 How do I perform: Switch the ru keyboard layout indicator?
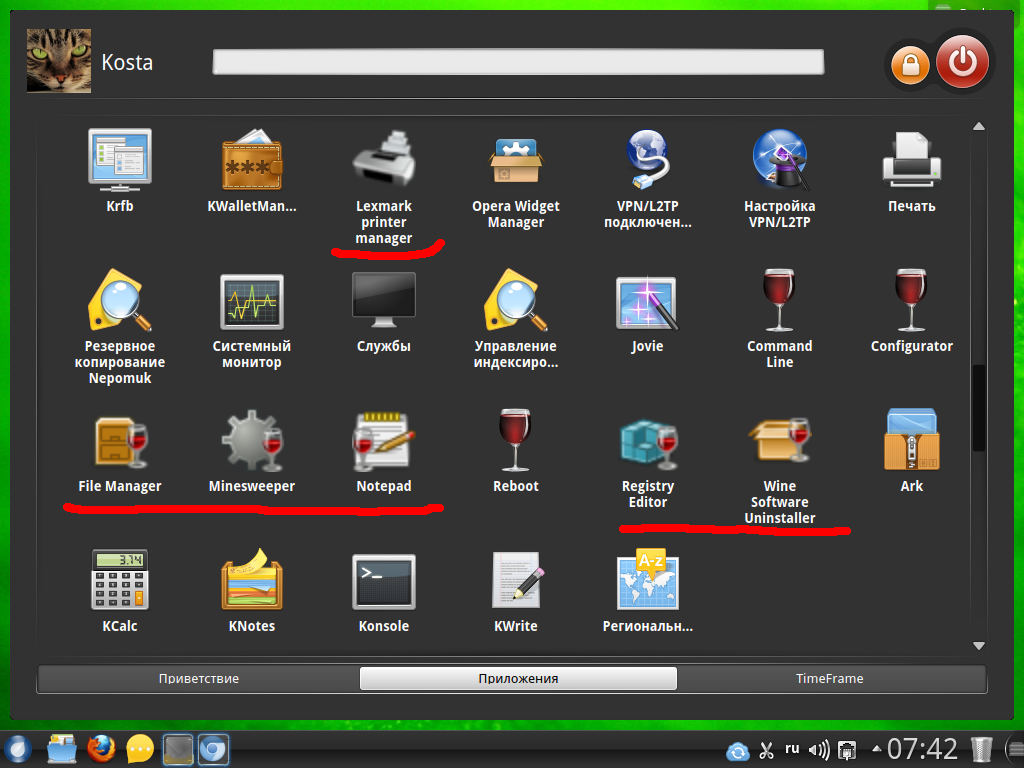tap(792, 748)
